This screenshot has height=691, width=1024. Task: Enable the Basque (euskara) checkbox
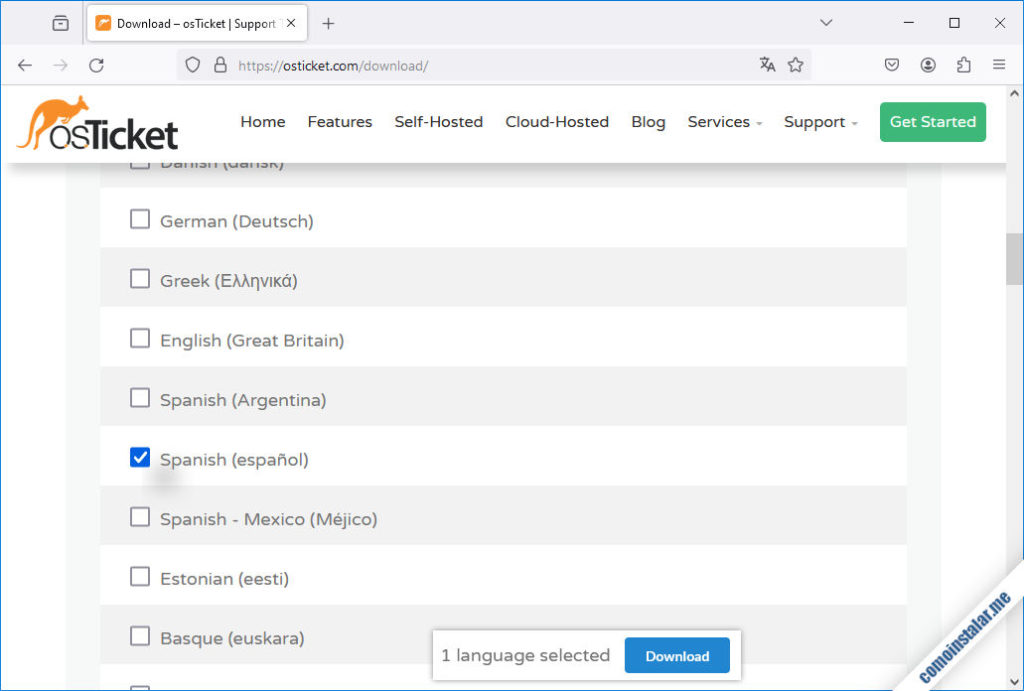coord(140,636)
